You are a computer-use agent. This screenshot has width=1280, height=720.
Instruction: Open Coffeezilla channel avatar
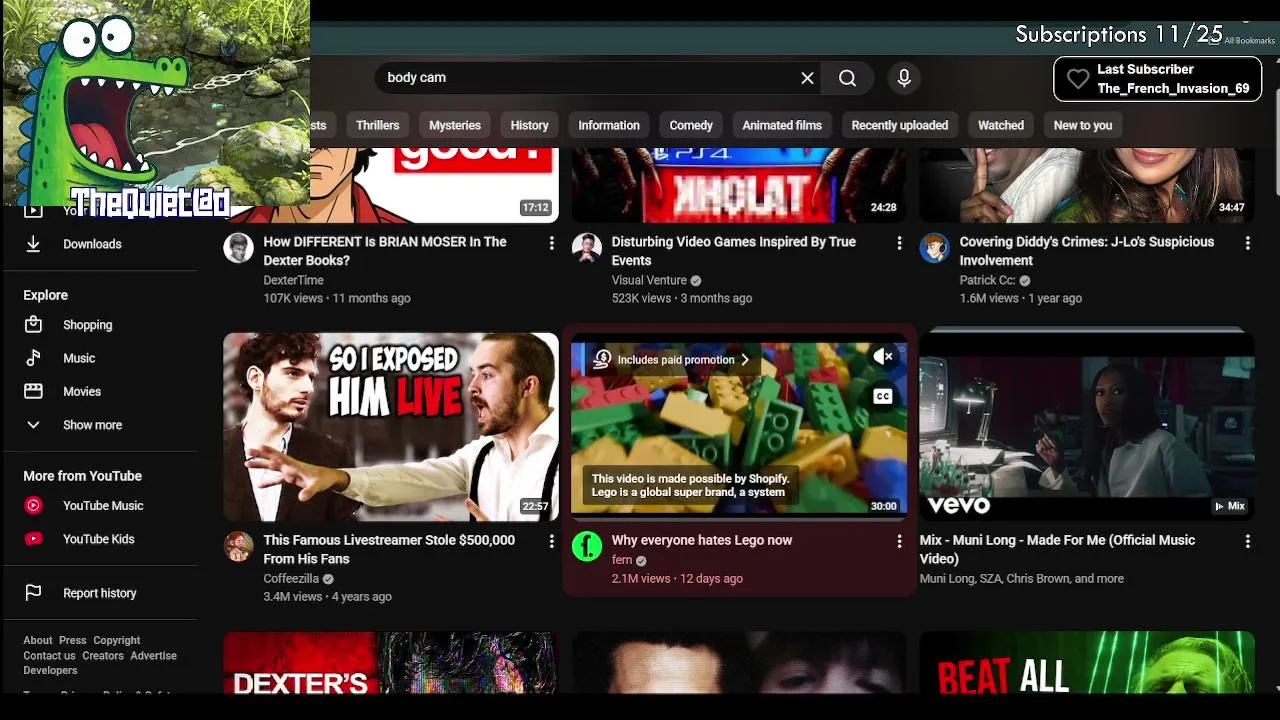[x=238, y=546]
